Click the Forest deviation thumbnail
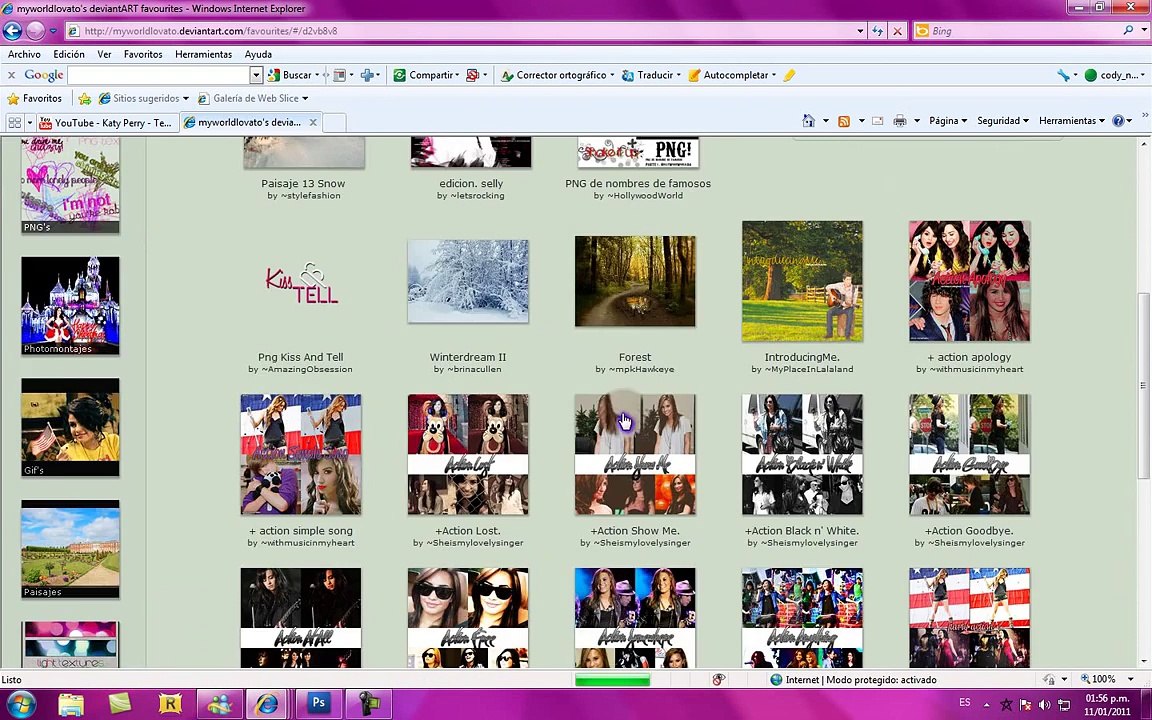The height and width of the screenshot is (720, 1152). [x=635, y=281]
